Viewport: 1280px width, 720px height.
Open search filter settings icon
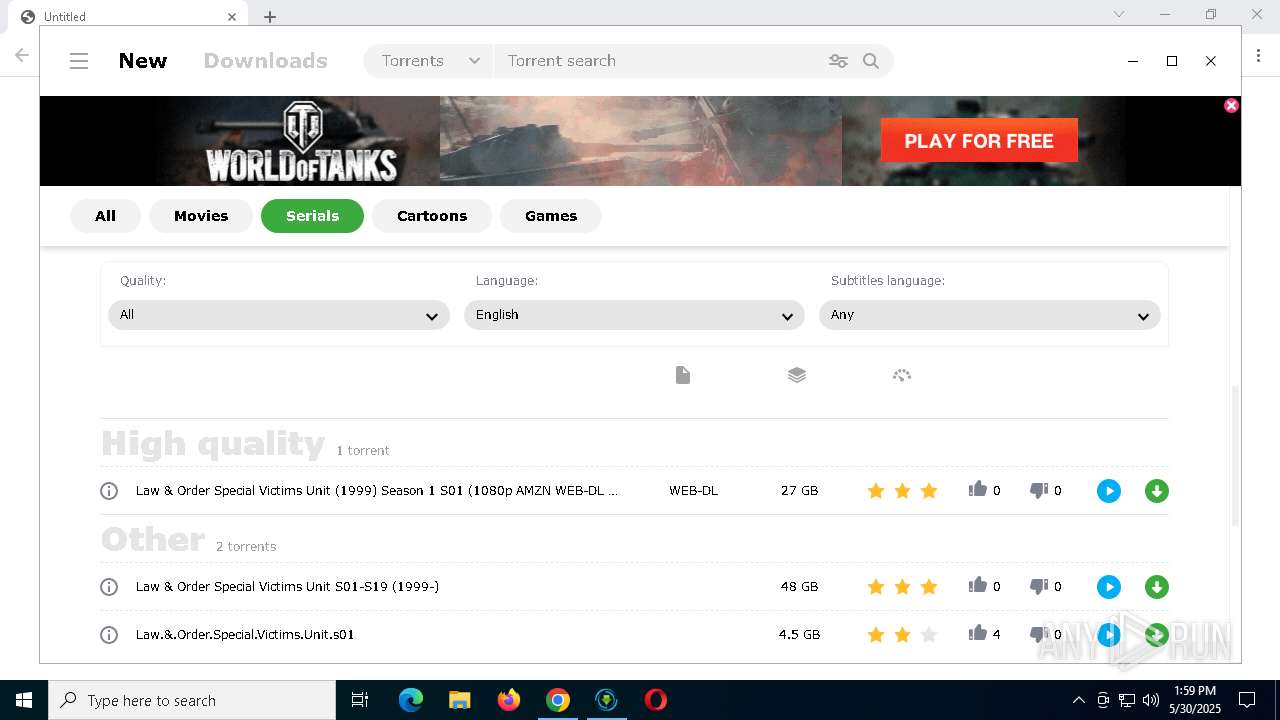click(838, 61)
